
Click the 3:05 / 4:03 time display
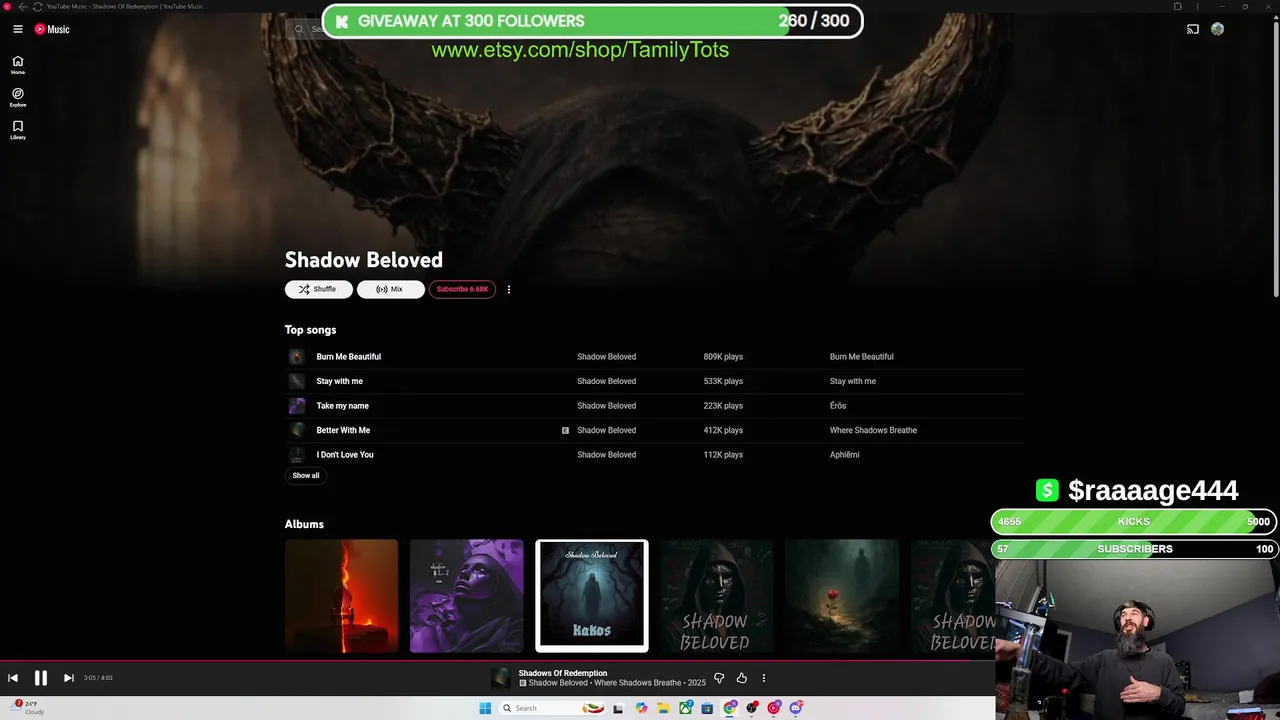(98, 678)
